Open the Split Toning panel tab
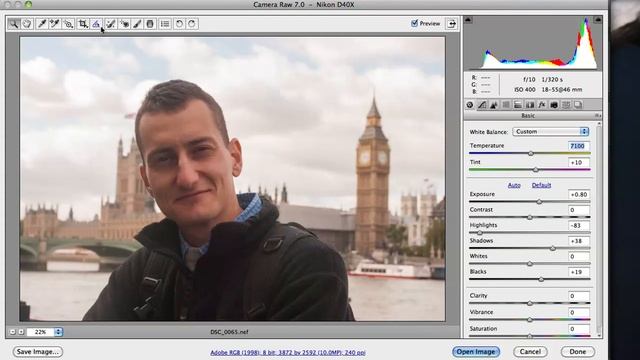Image resolution: width=640 pixels, height=360 pixels. 518,105
